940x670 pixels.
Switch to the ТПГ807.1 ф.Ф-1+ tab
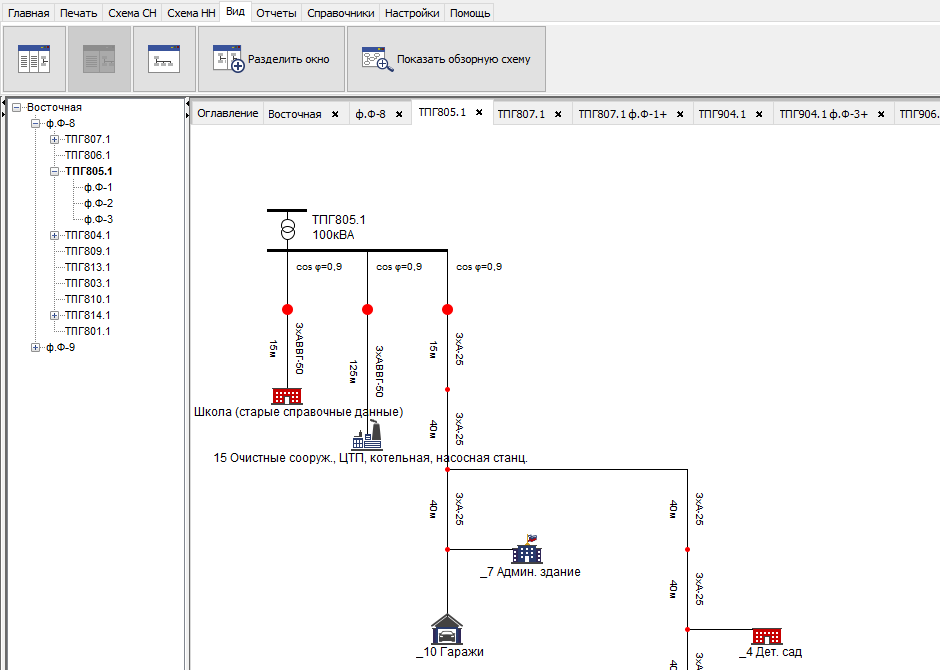point(622,114)
